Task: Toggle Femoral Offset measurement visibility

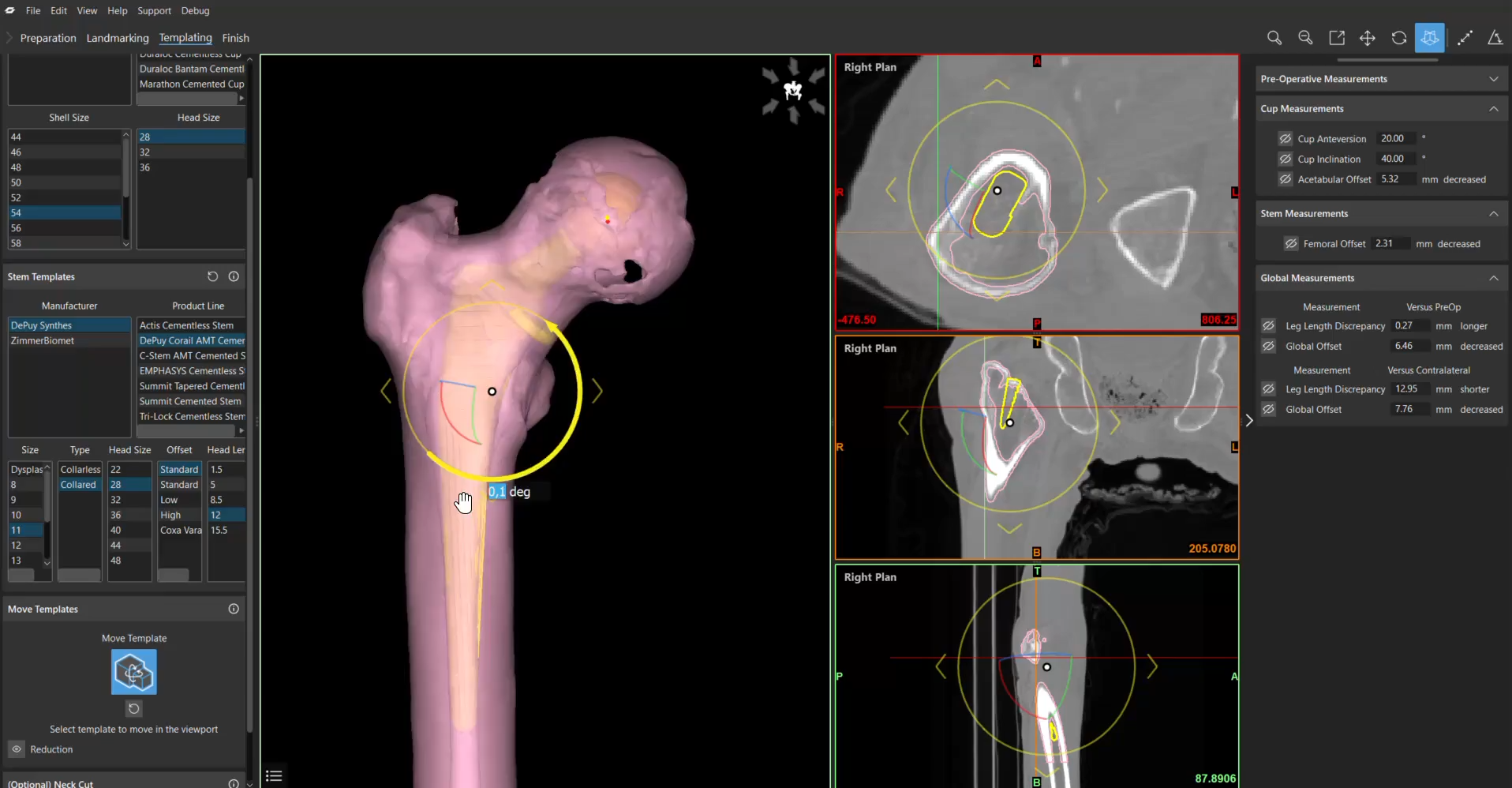Action: [1291, 243]
